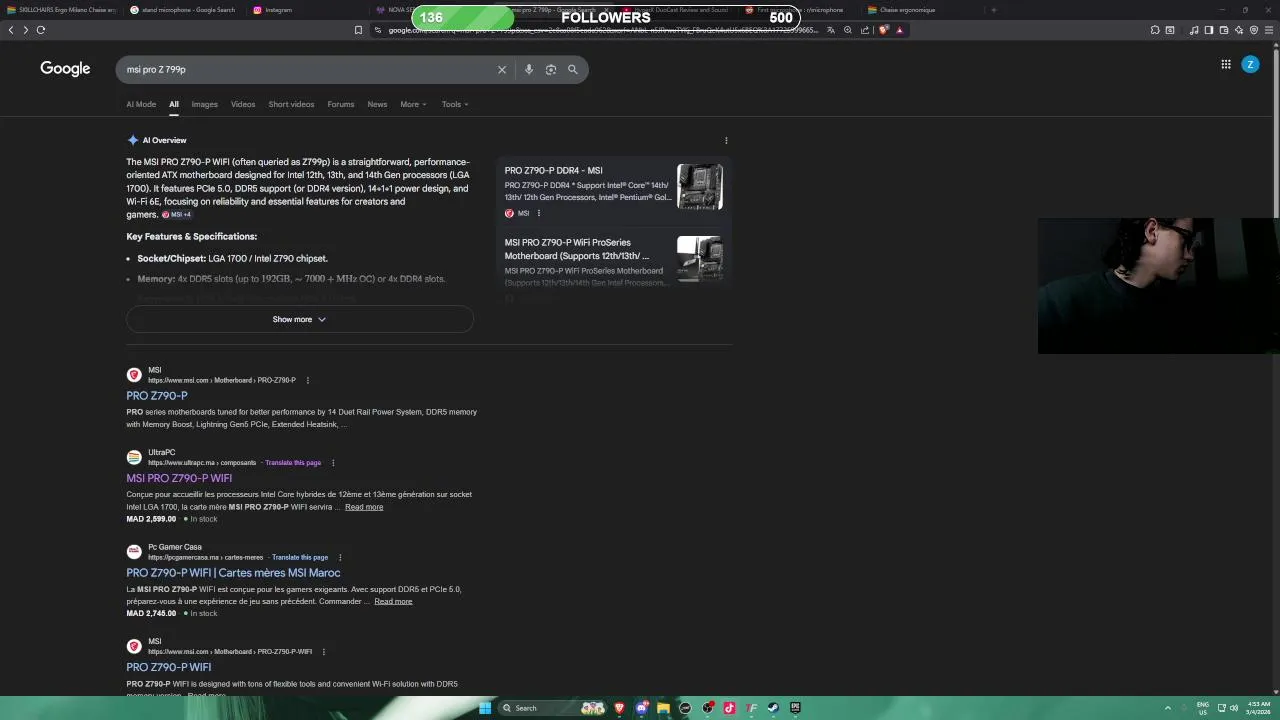
Task: Open File Explorer from taskbar
Action: click(x=663, y=708)
